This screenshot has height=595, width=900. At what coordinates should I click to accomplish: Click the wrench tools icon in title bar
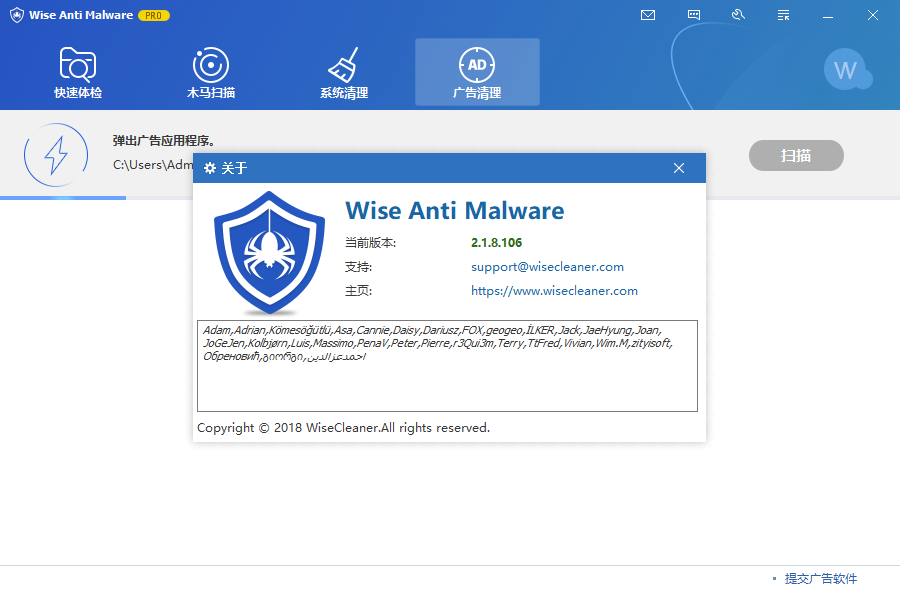point(738,15)
